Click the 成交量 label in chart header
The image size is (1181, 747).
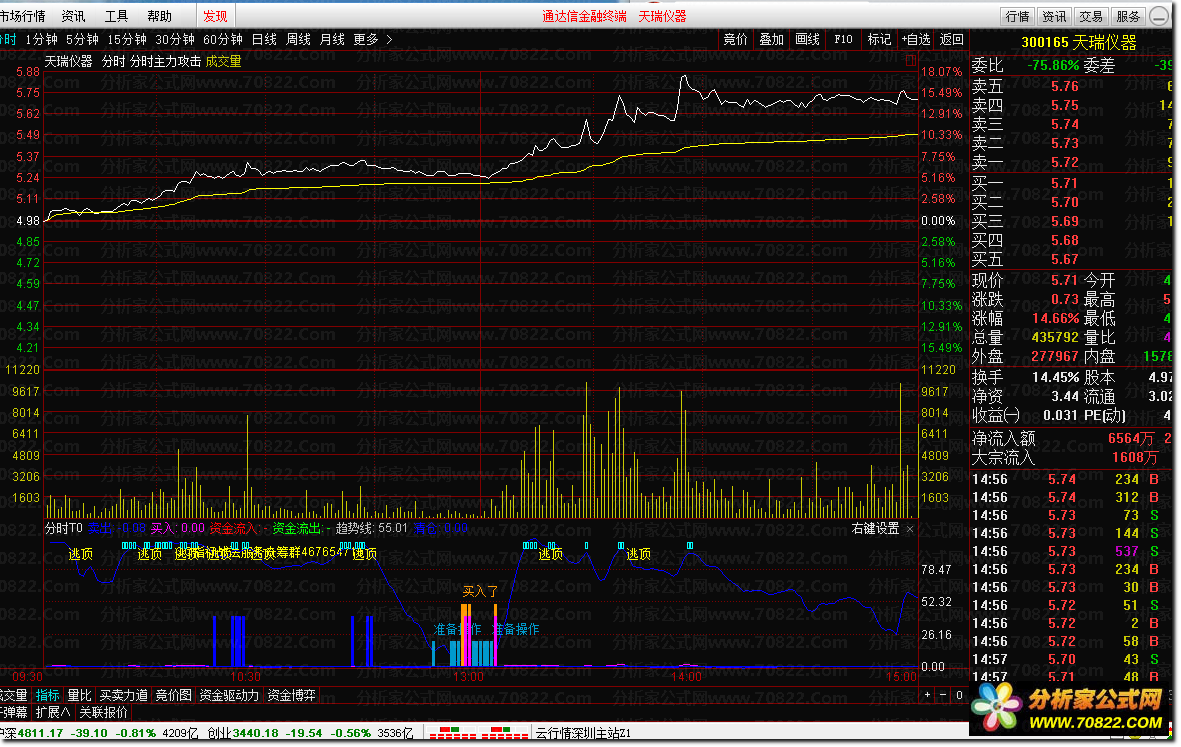pyautogui.click(x=224, y=61)
